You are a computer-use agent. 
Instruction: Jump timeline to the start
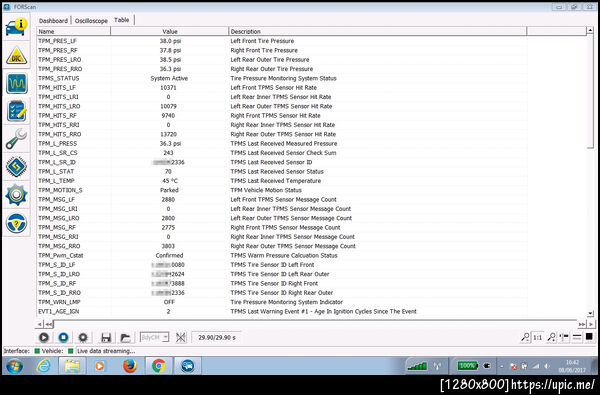[48, 325]
